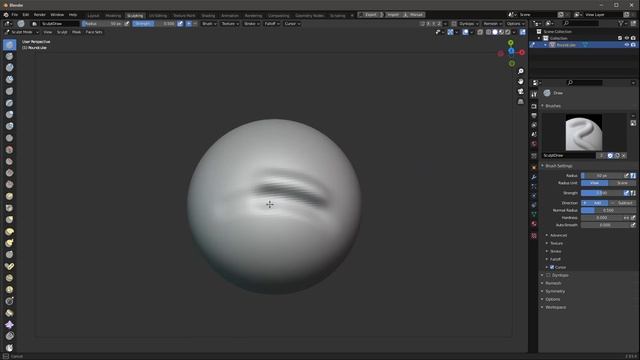Open the Tool properties tab icon
Image resolution: width=640 pixels, height=360 pixels.
click(534, 94)
